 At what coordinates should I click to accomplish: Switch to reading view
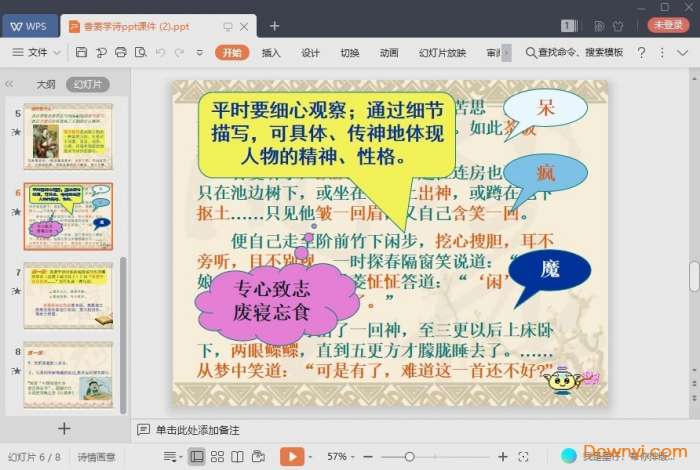coord(238,457)
